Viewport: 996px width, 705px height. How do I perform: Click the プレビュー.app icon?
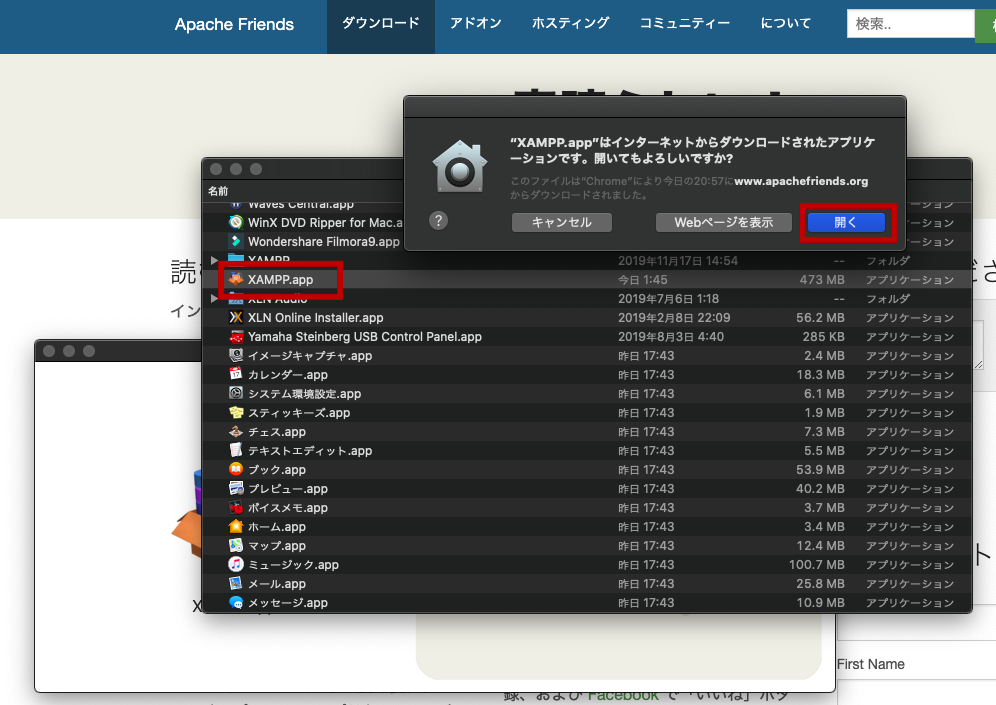(236, 488)
